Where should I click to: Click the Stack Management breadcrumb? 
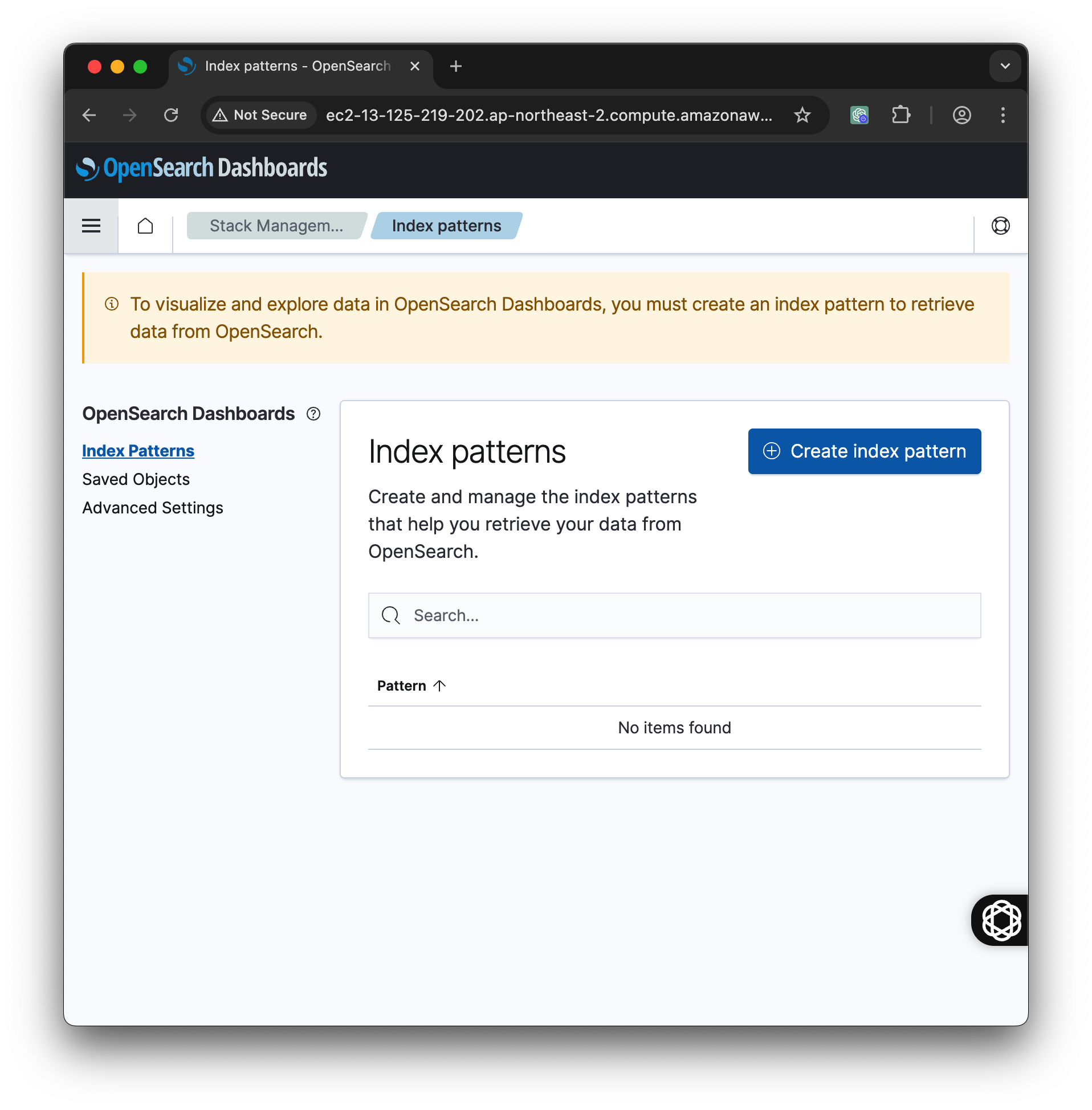(277, 226)
